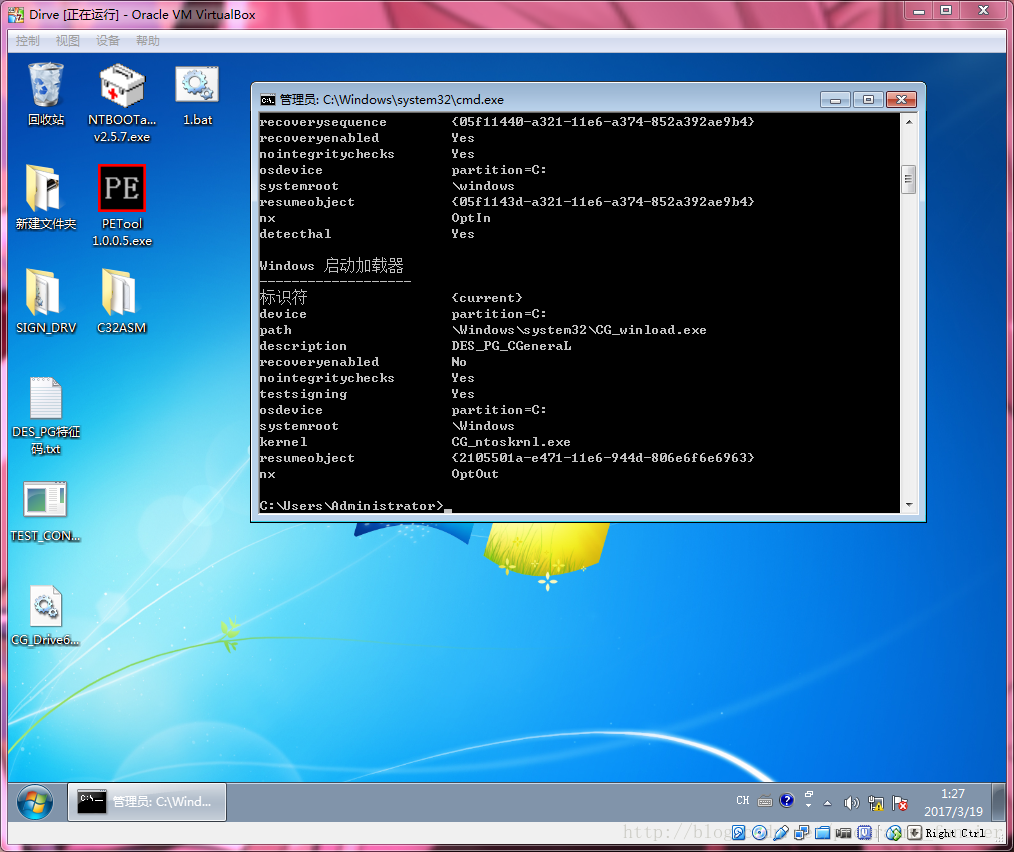The width and height of the screenshot is (1014, 852).
Task: Open the Recycle Bin desktop icon
Action: pos(46,94)
